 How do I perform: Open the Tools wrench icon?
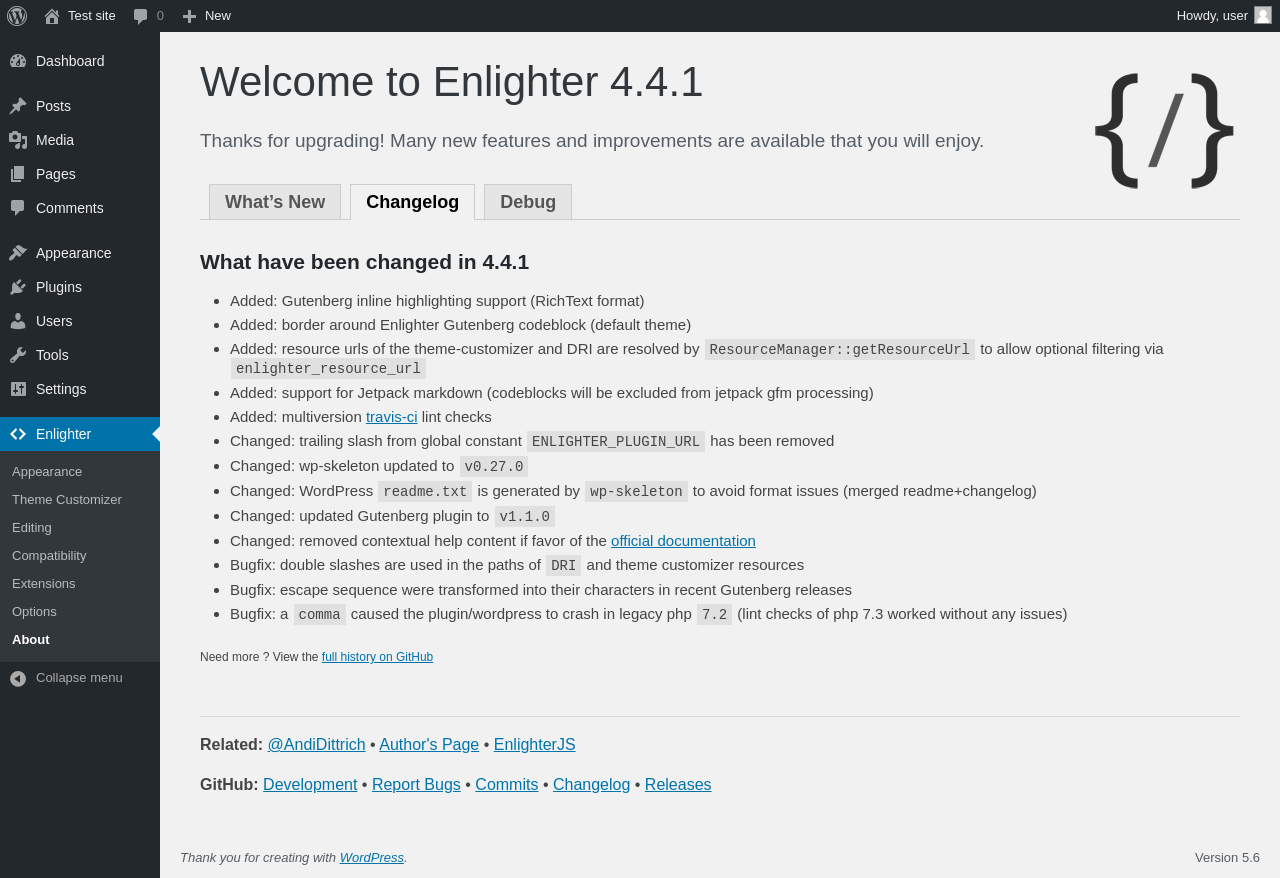(x=18, y=355)
